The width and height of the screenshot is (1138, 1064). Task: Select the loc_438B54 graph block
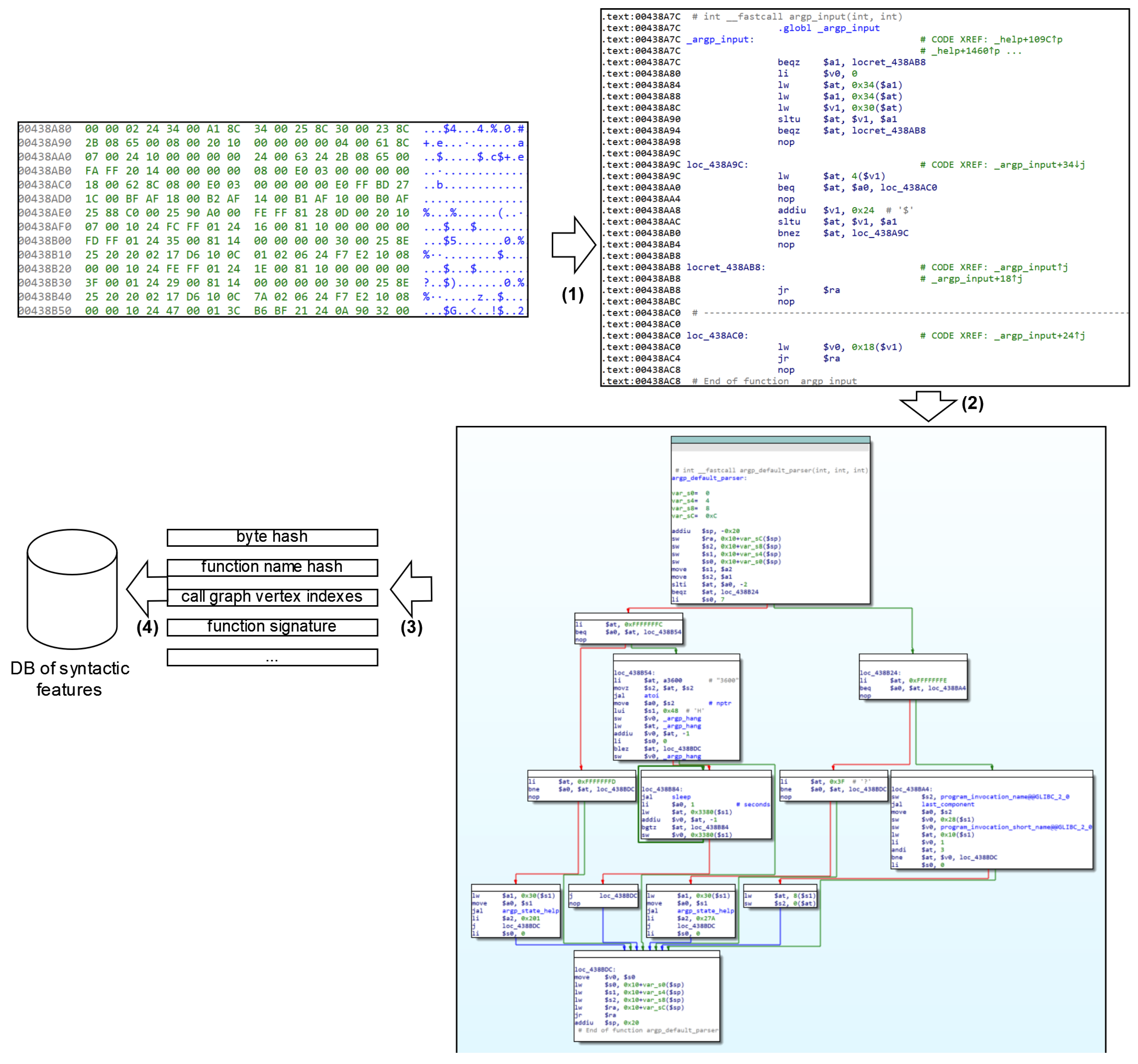coord(676,707)
